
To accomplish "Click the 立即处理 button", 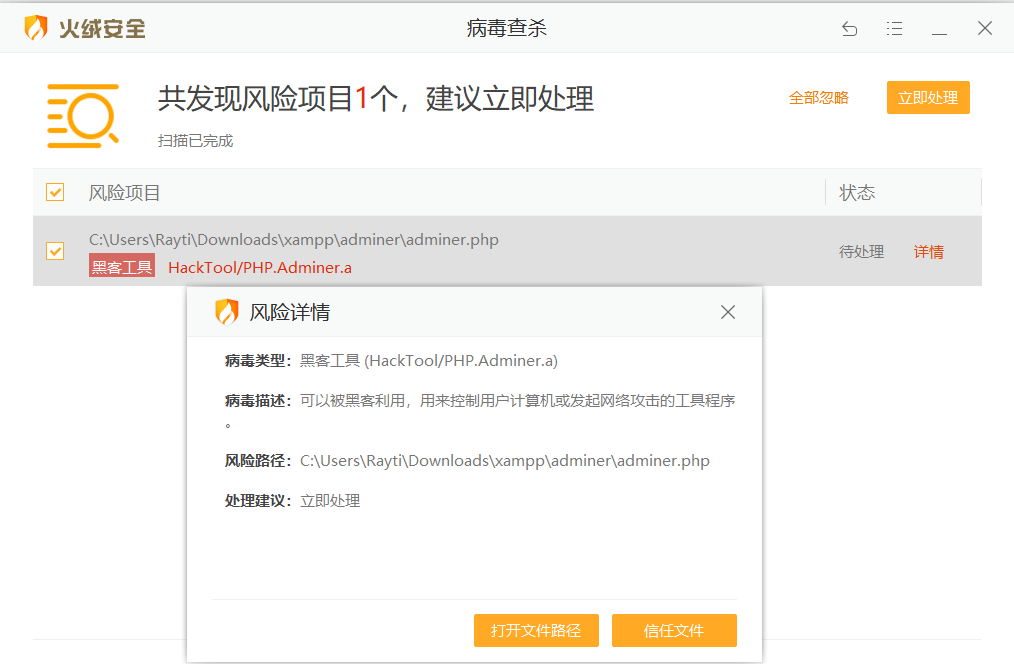I will 928,98.
